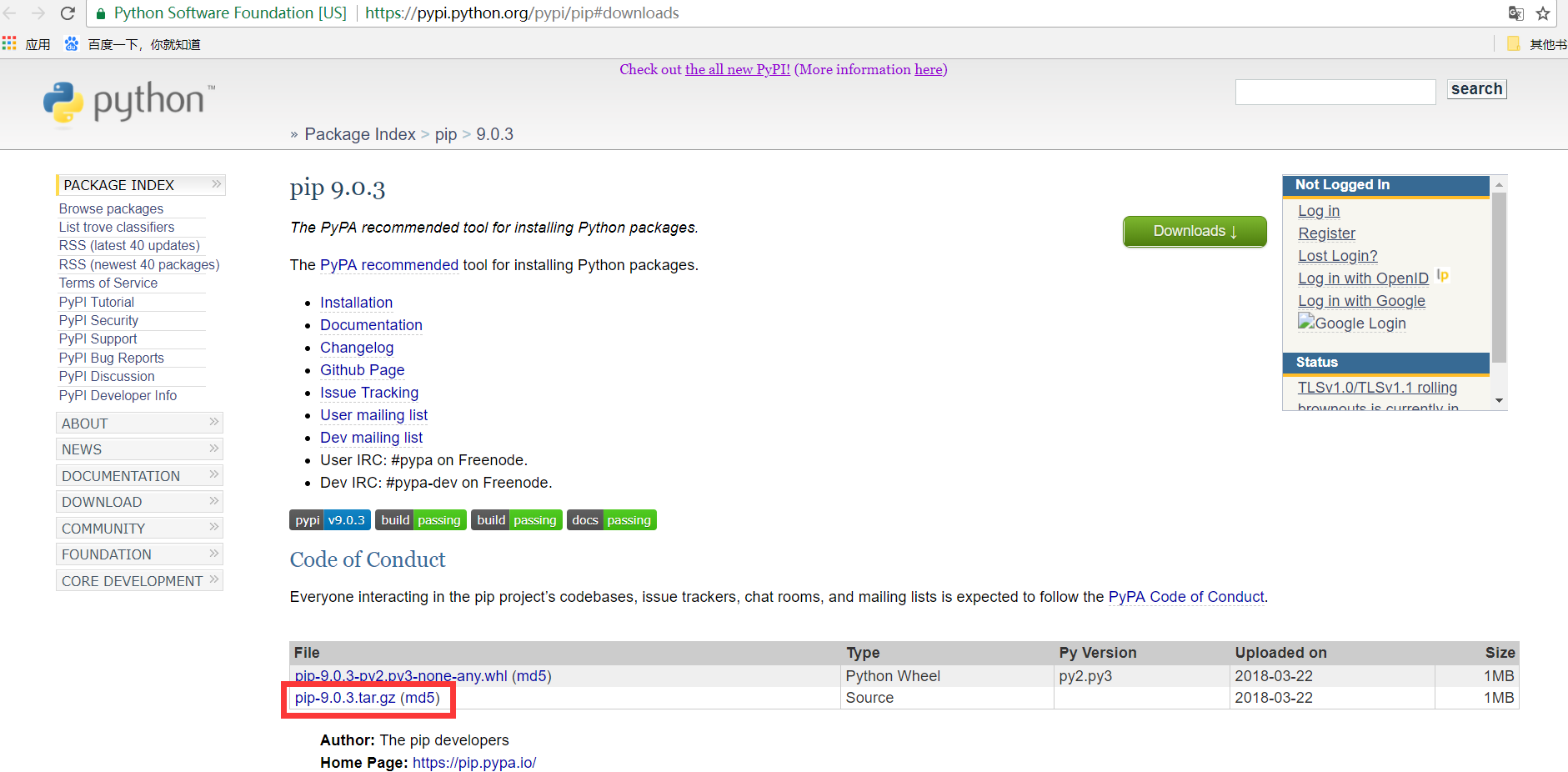This screenshot has height=772, width=1568.
Task: Open Package Index breadcrumb link
Action: [359, 134]
